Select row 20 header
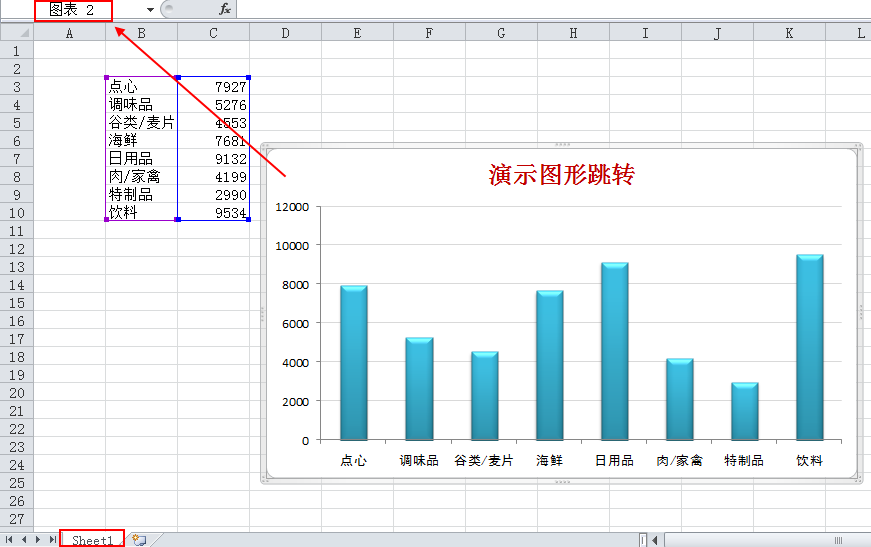 click(17, 393)
